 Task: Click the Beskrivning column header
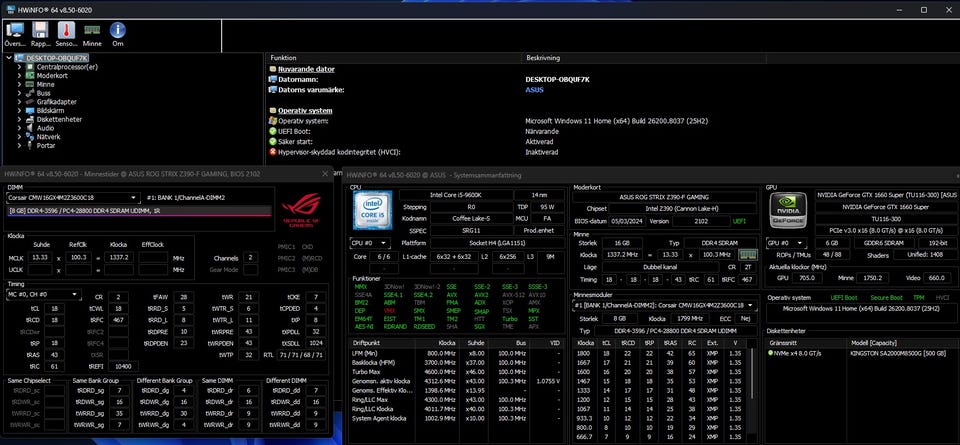643,58
